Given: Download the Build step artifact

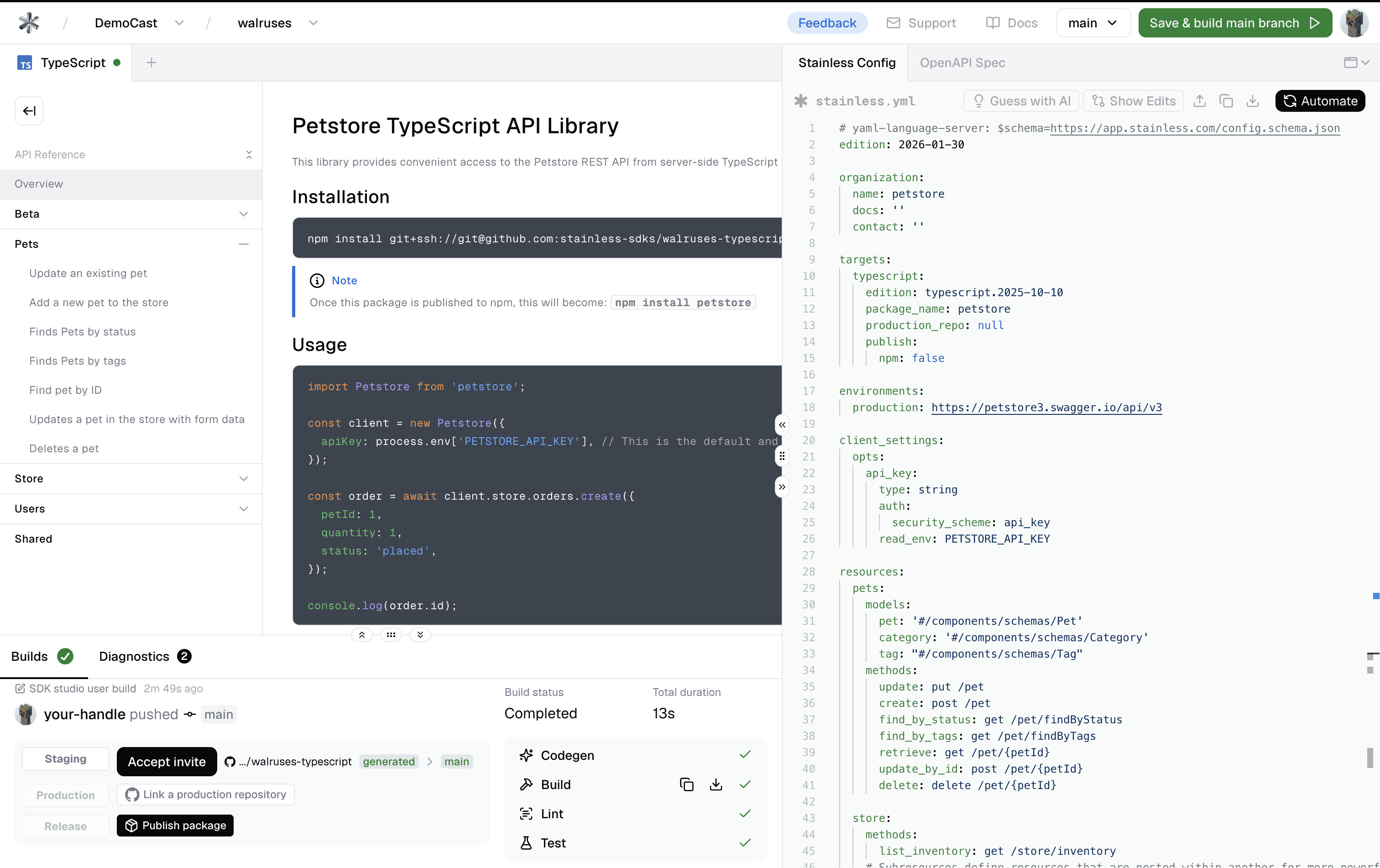Looking at the screenshot, I should [x=715, y=784].
